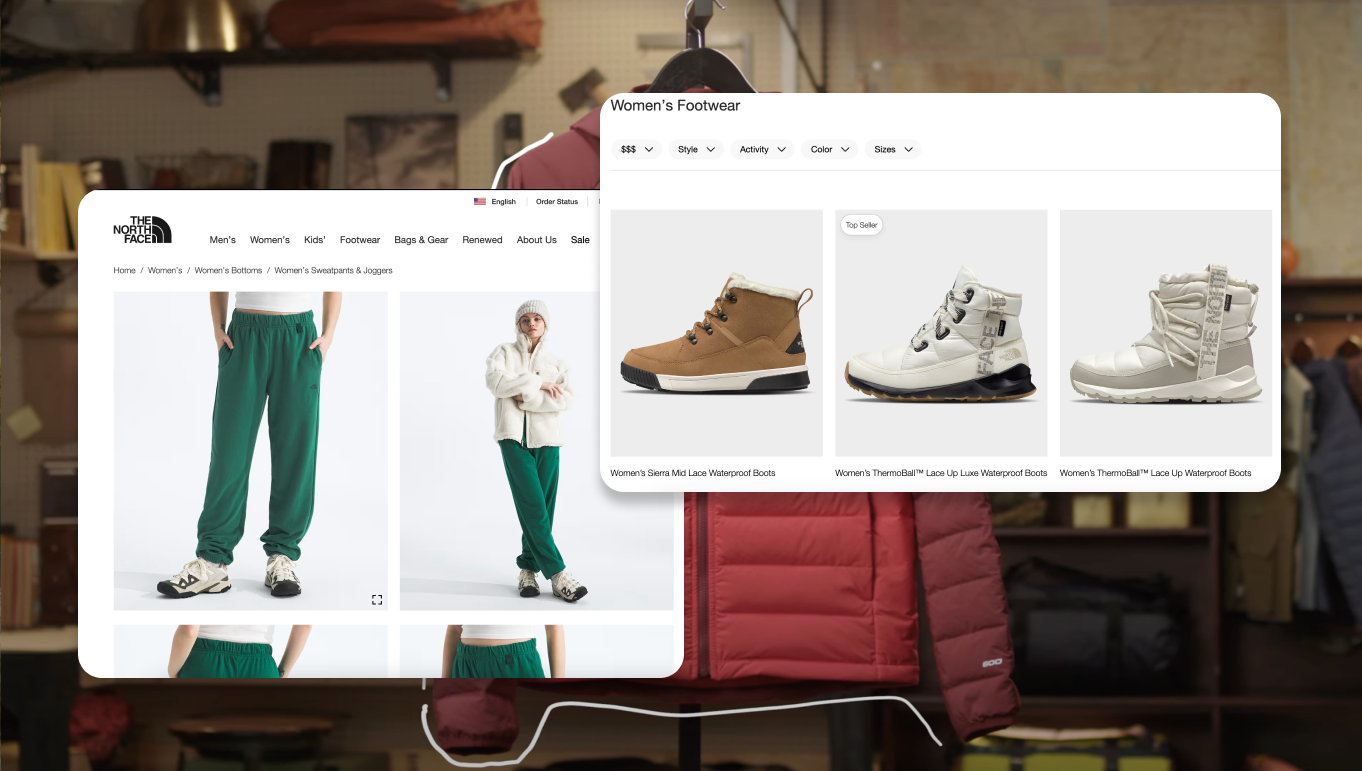Open the $$$ price filter dropdown
The image size is (1362, 771).
(636, 149)
